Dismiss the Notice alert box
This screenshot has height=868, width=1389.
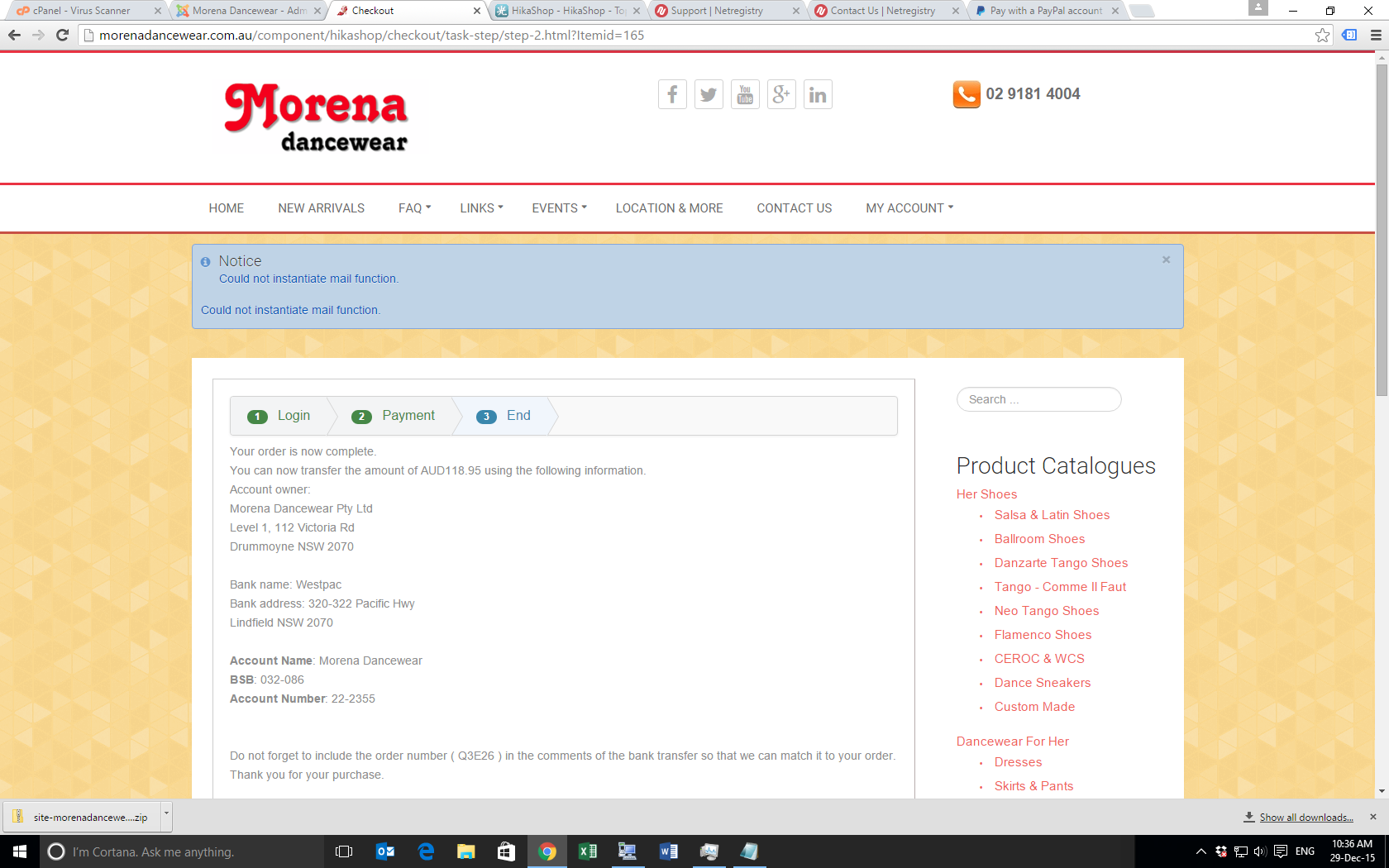tap(1166, 260)
